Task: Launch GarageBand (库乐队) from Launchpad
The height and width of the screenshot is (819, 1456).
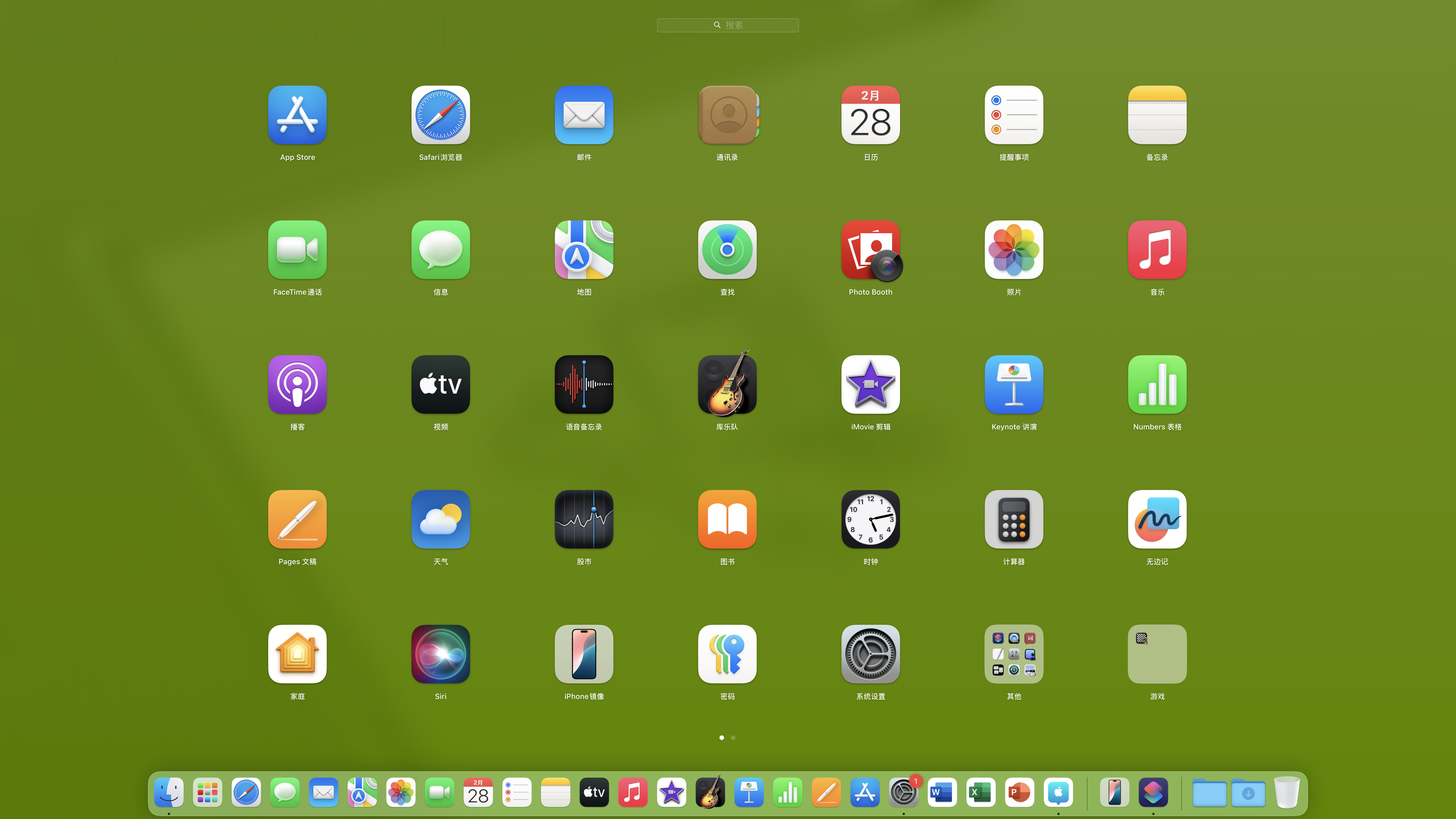Action: [727, 384]
